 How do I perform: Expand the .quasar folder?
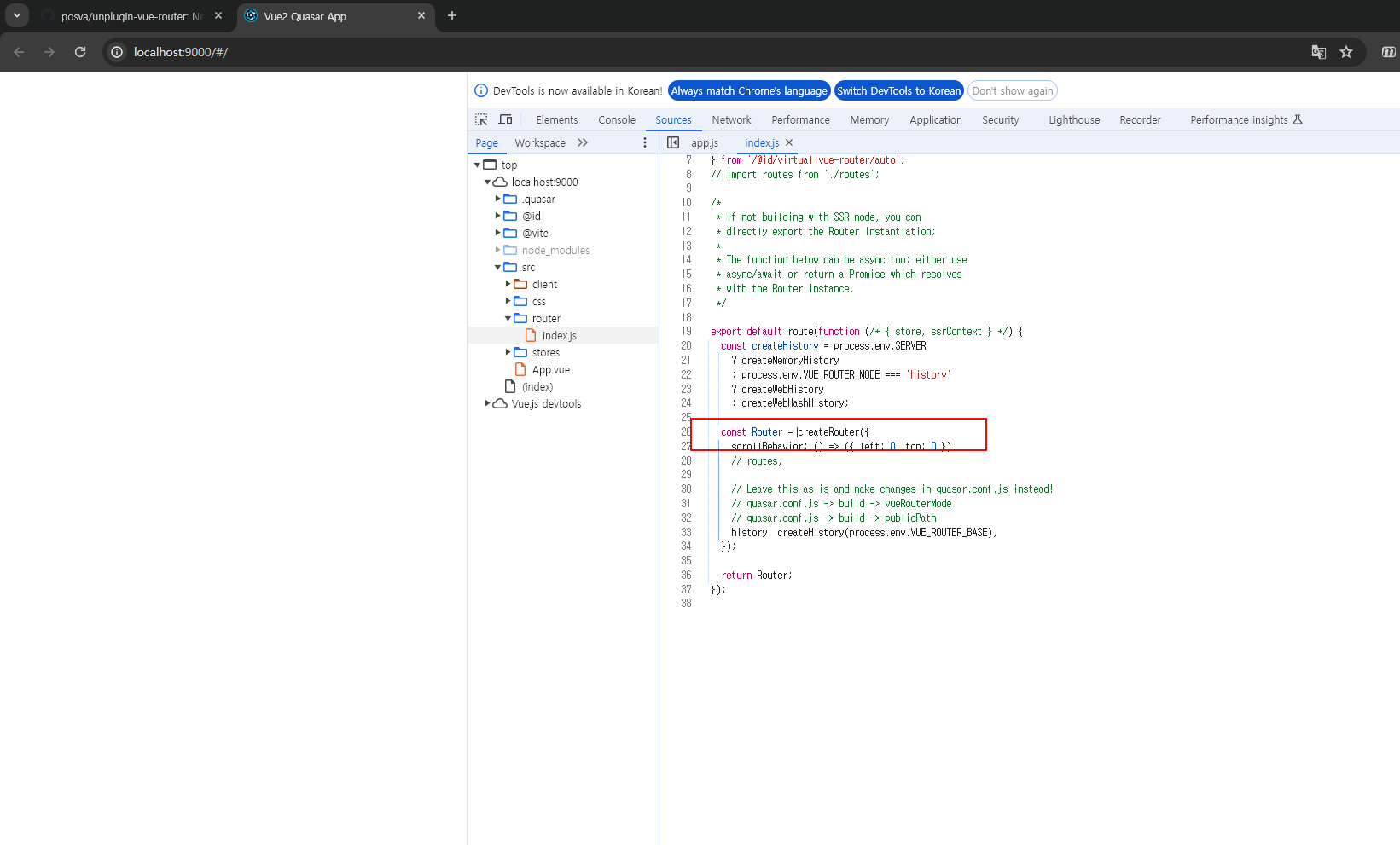click(x=497, y=199)
